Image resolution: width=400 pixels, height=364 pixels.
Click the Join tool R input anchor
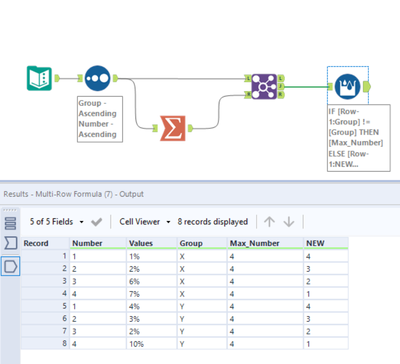[x=247, y=95]
